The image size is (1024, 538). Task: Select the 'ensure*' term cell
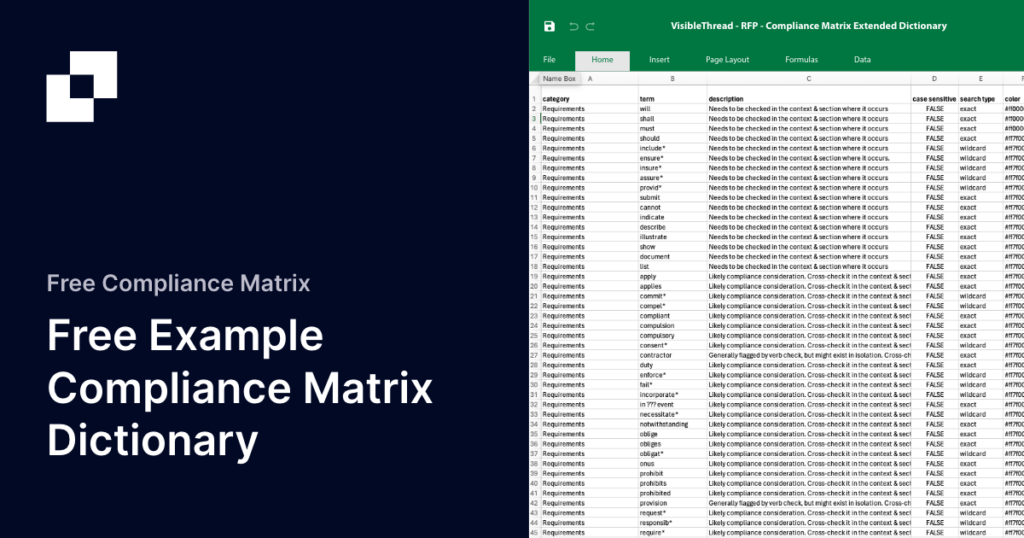(673, 158)
